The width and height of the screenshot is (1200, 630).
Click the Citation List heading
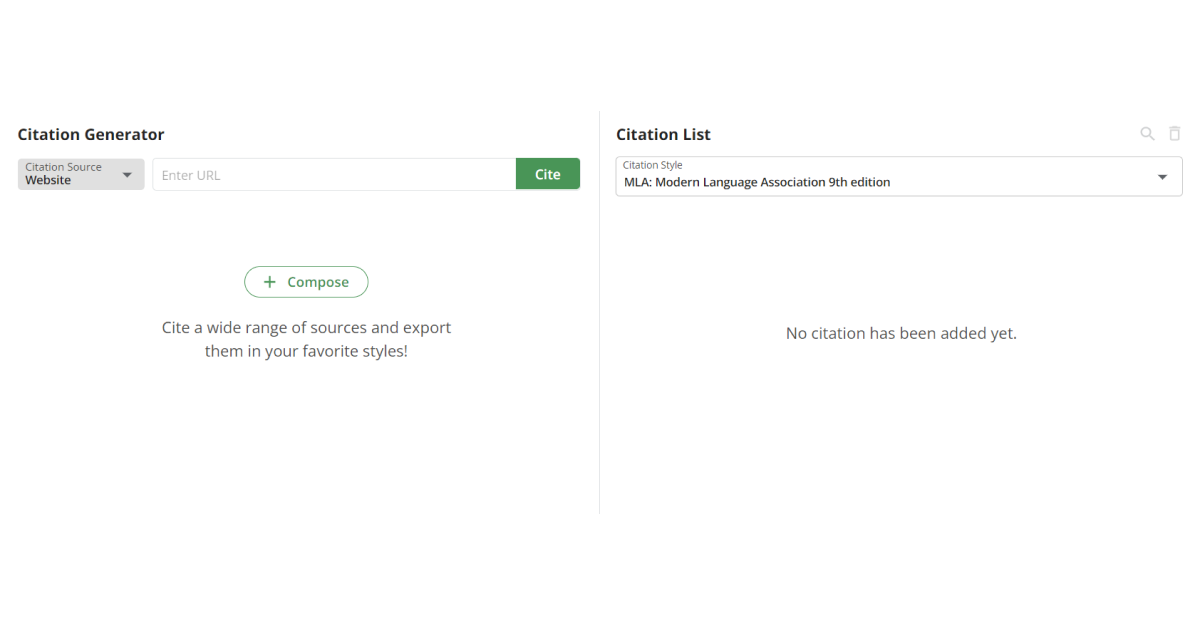pyautogui.click(x=663, y=134)
